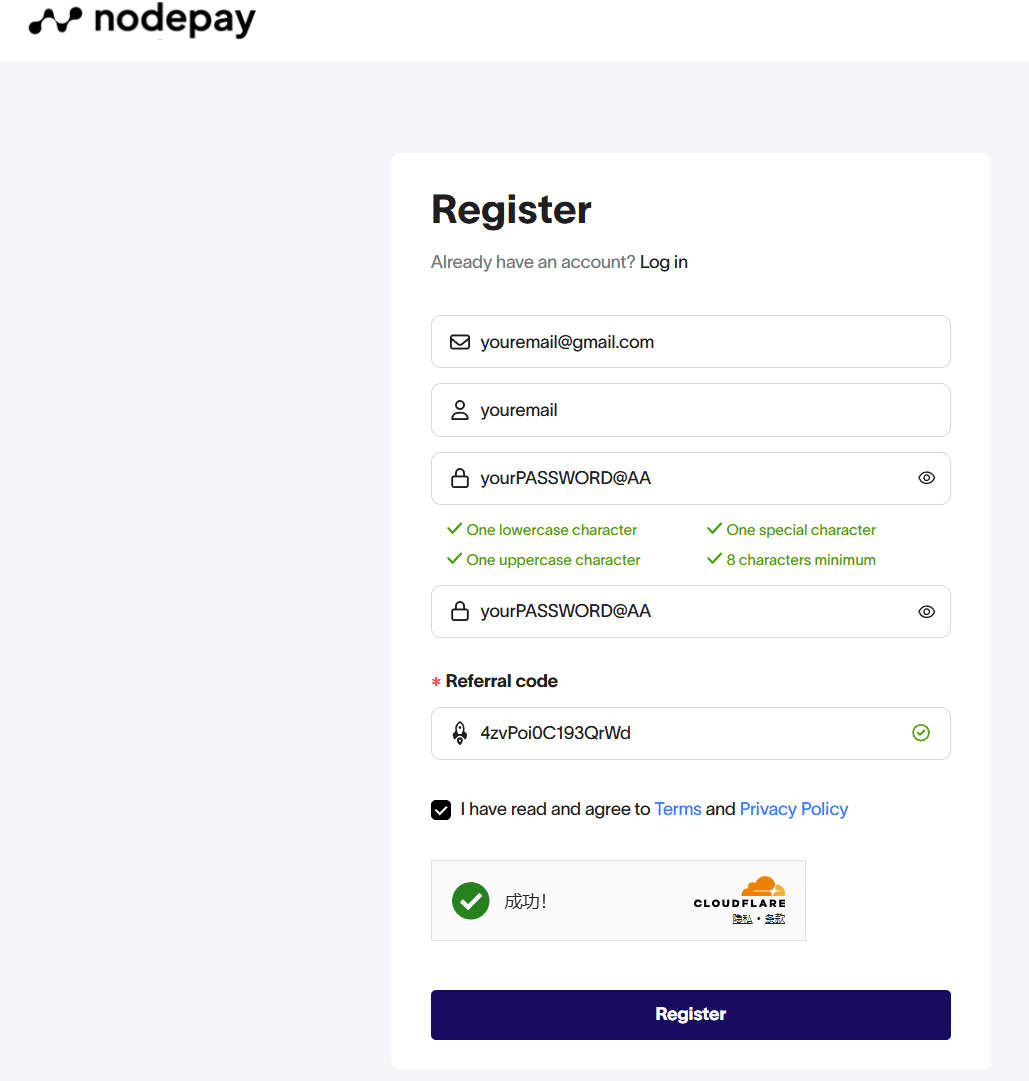Open the Terms link
Viewport: 1029px width, 1081px height.
point(678,809)
